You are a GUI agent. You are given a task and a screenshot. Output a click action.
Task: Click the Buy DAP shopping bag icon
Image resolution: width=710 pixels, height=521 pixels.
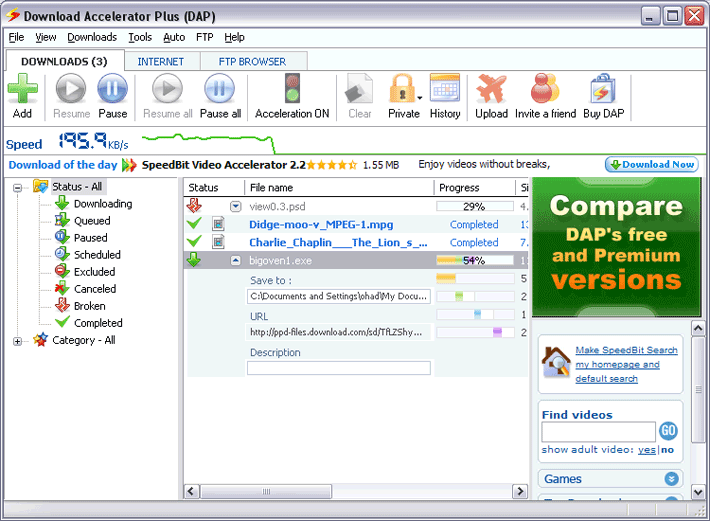603,89
